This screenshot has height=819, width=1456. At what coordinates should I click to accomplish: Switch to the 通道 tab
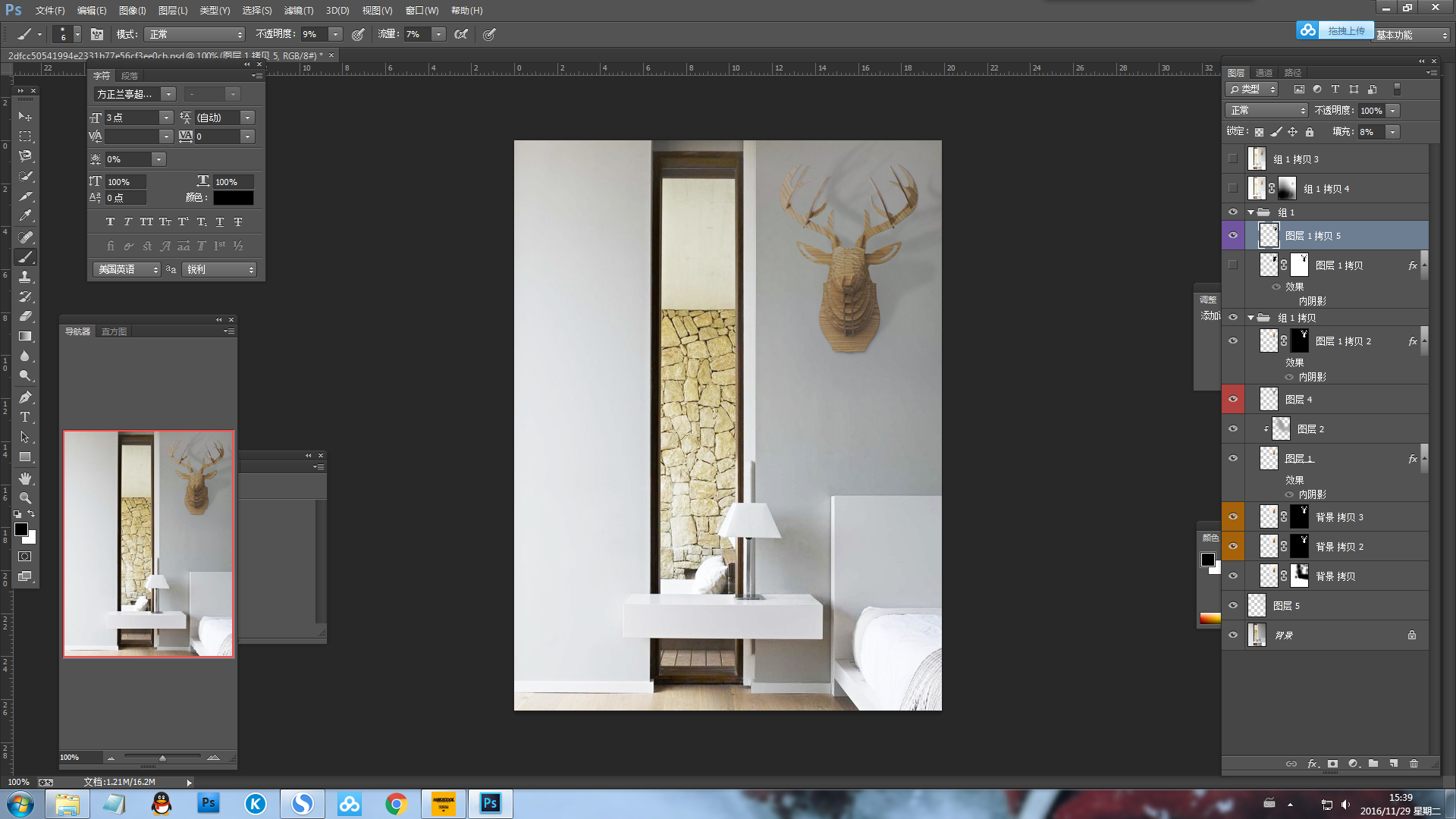[x=1263, y=73]
